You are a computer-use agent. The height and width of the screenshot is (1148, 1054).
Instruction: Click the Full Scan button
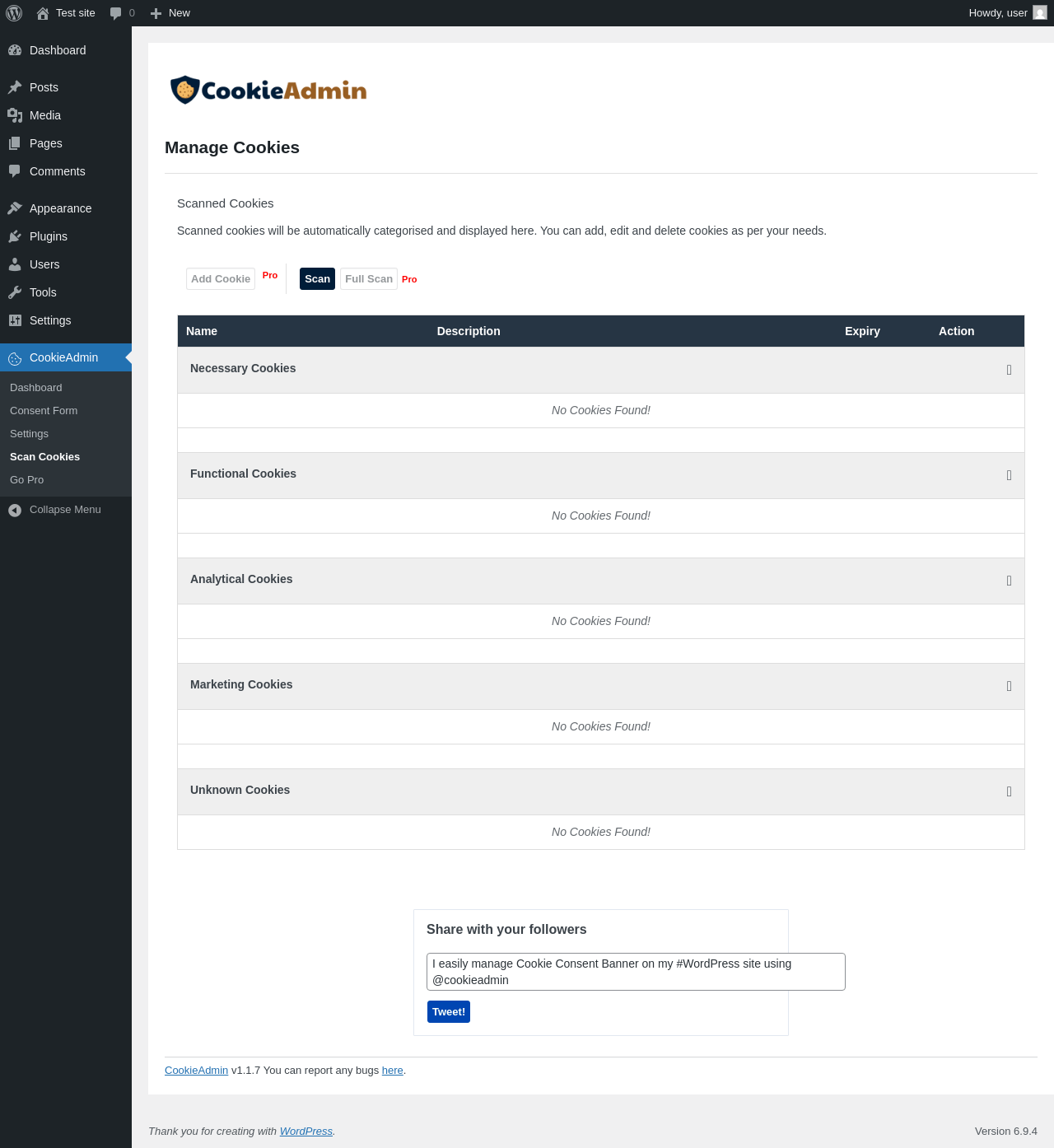pos(369,279)
